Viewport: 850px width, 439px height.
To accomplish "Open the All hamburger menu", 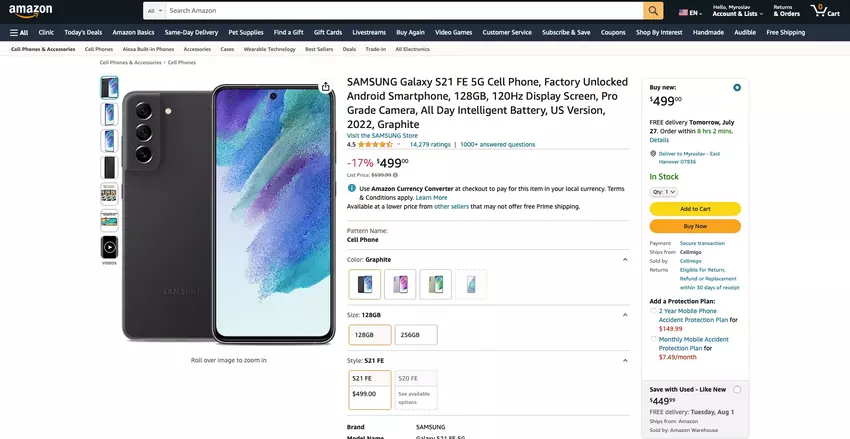I will [19, 32].
